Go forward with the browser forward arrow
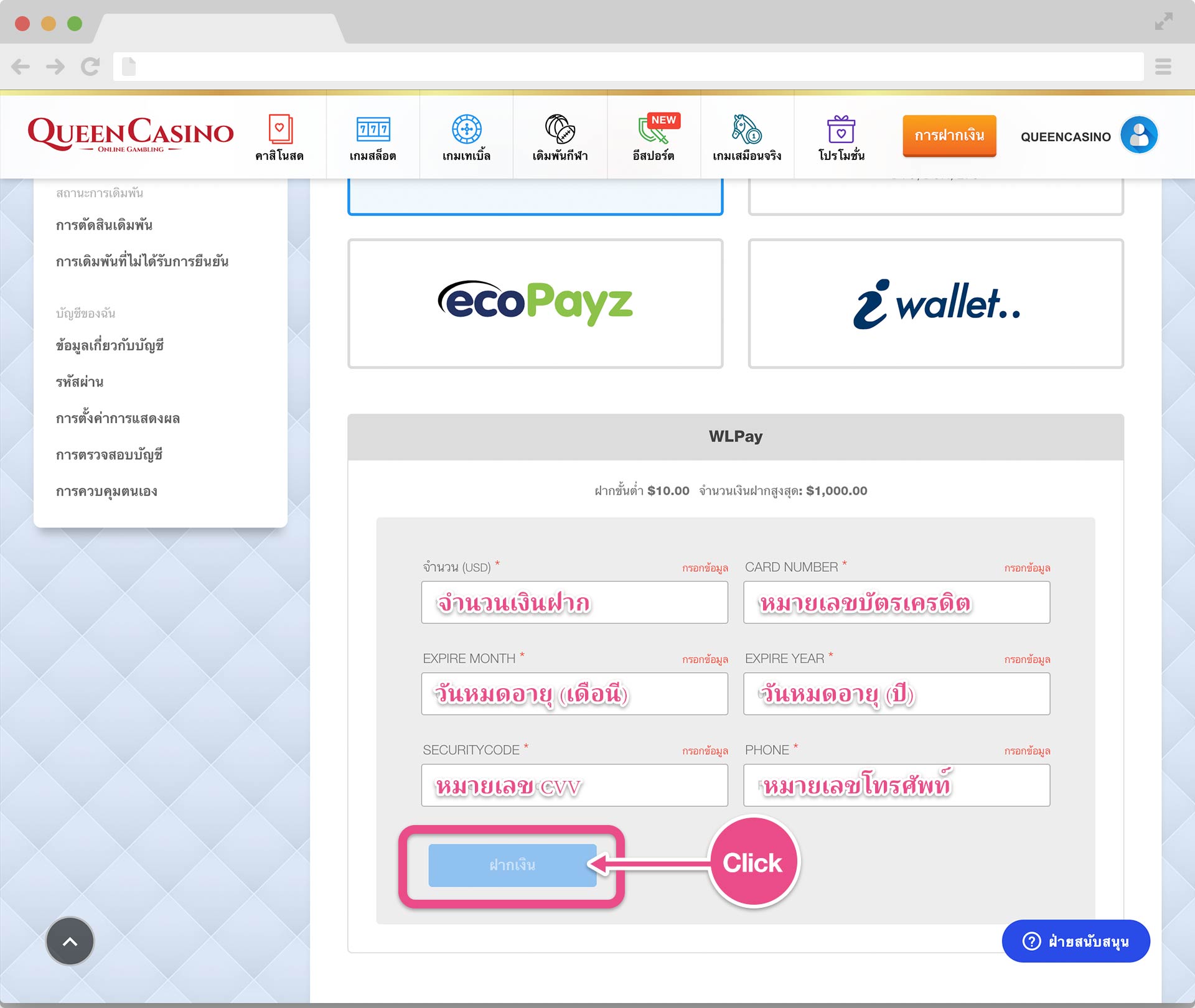 tap(55, 67)
